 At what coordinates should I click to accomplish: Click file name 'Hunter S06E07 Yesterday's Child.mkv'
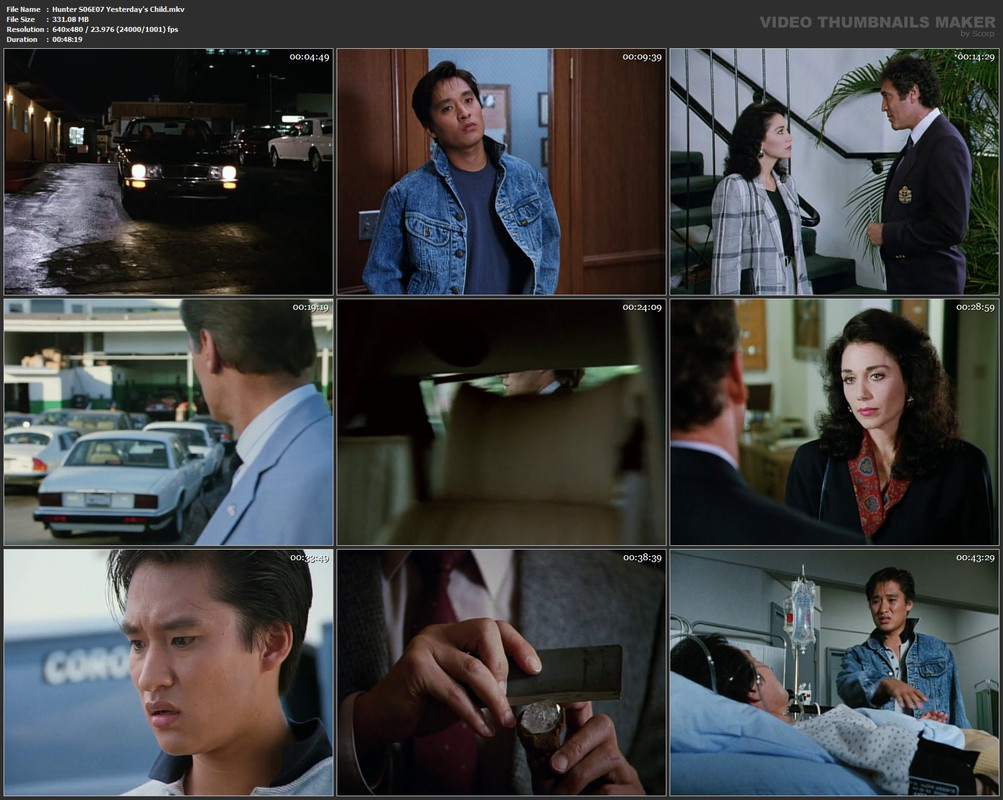tap(118, 10)
